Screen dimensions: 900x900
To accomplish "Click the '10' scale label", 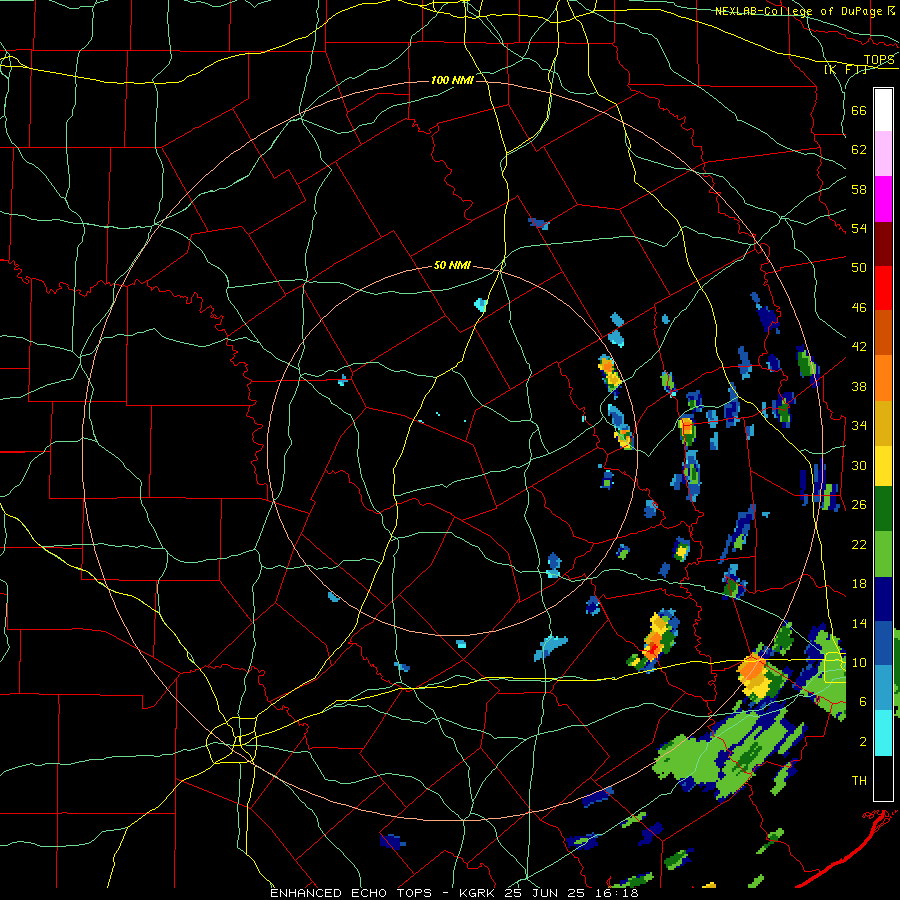I will tap(859, 662).
